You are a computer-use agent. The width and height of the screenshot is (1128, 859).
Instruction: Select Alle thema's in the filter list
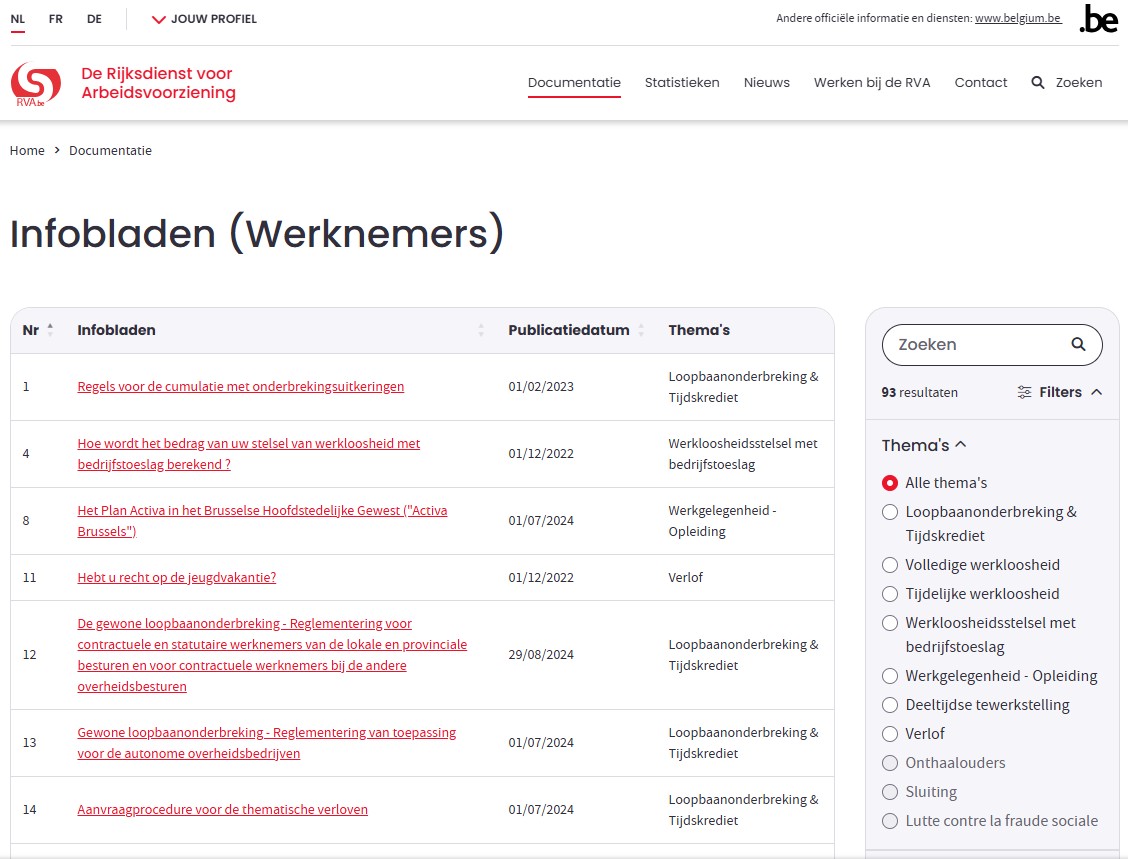point(890,482)
